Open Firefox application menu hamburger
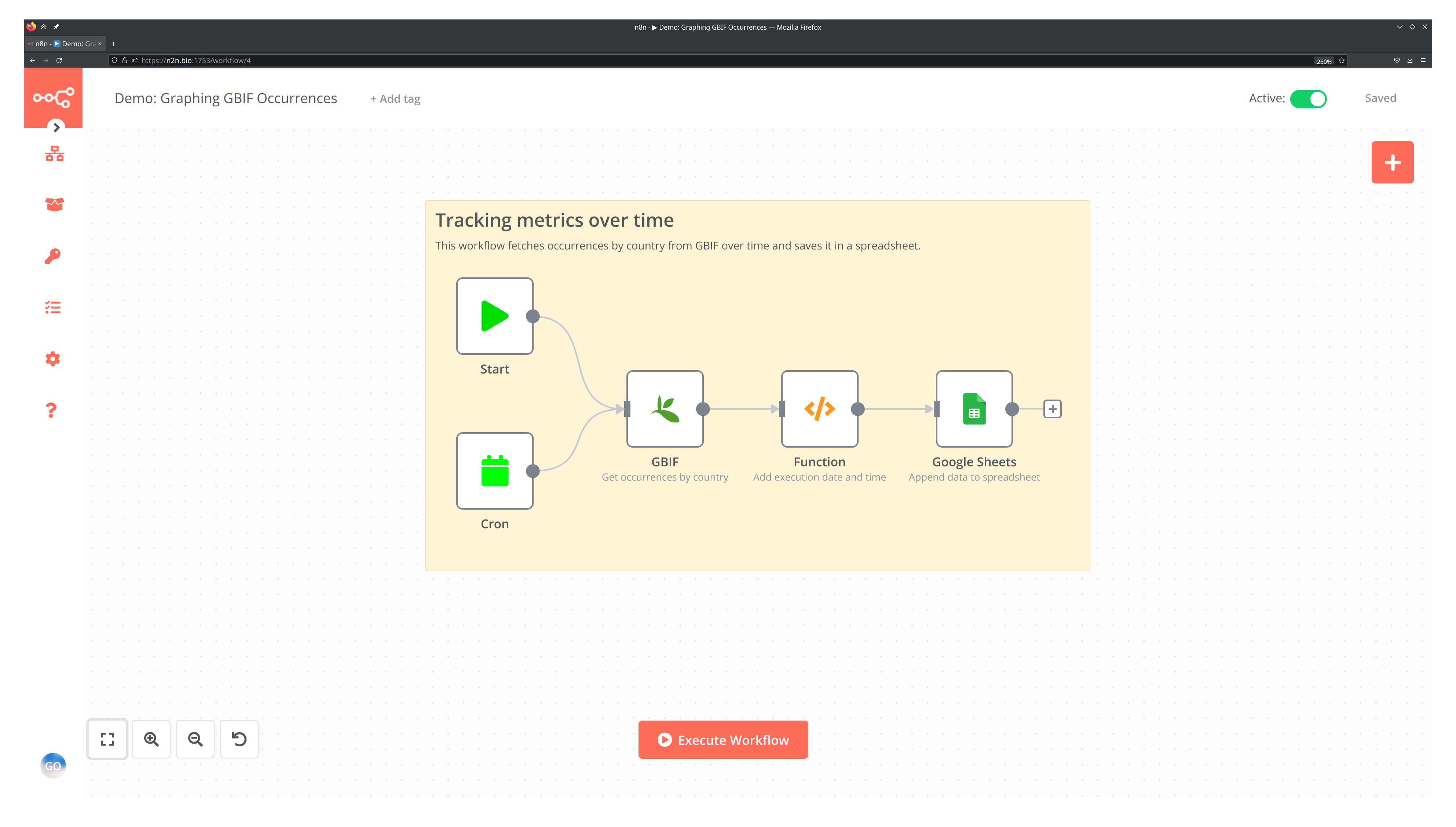The width and height of the screenshot is (1456, 827). click(1423, 60)
